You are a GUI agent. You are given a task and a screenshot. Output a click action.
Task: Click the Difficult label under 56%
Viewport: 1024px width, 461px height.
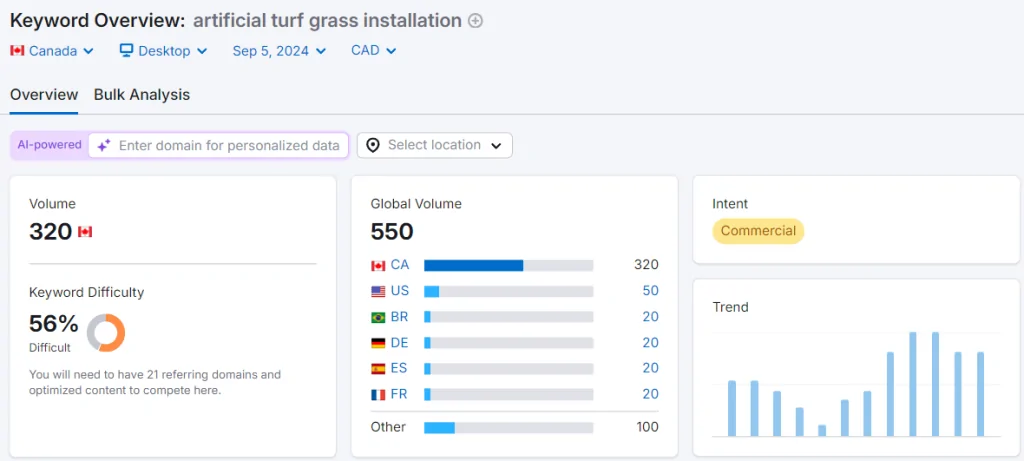tap(50, 348)
